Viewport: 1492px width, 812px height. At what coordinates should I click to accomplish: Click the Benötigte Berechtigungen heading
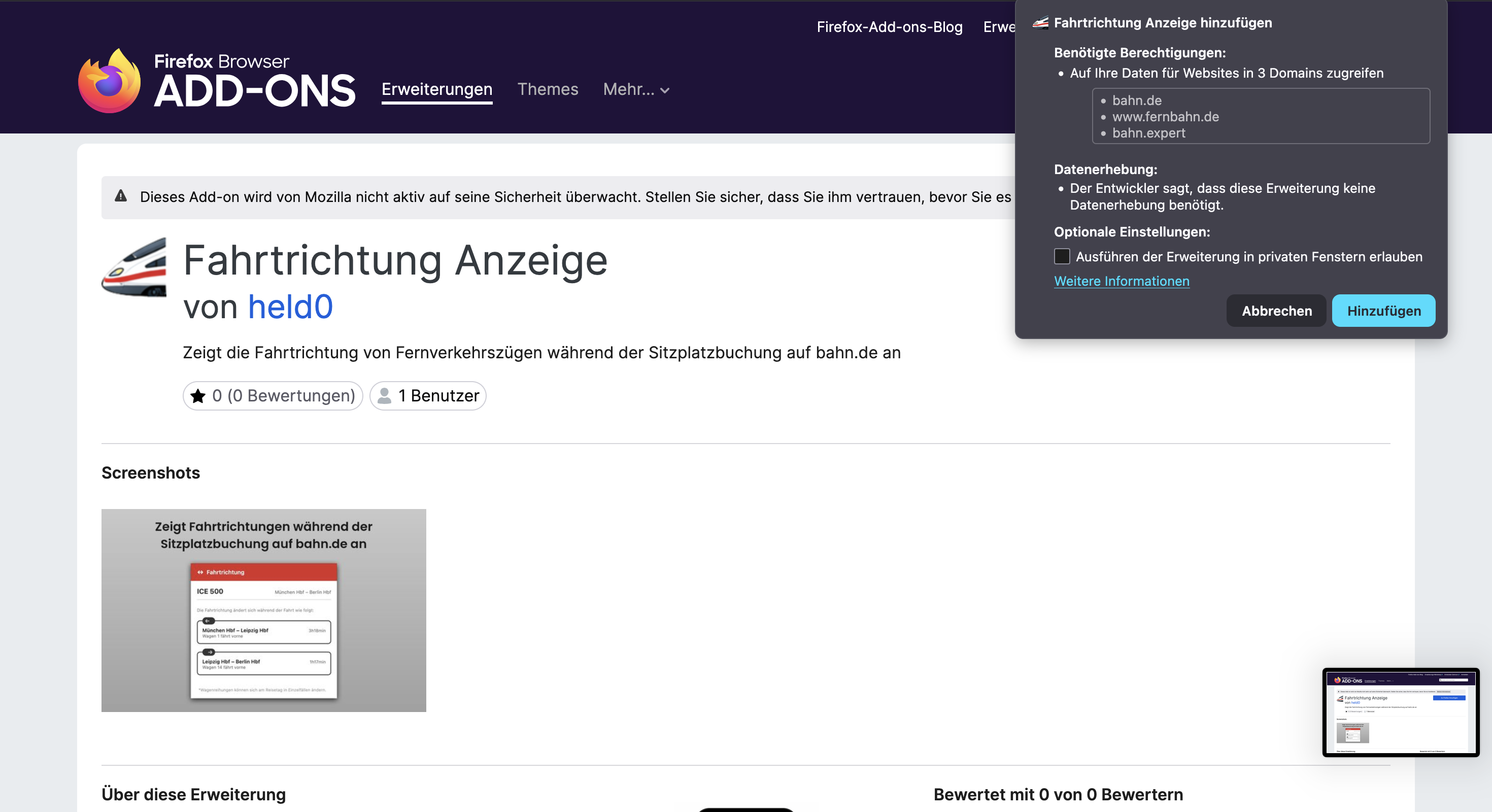point(1140,53)
